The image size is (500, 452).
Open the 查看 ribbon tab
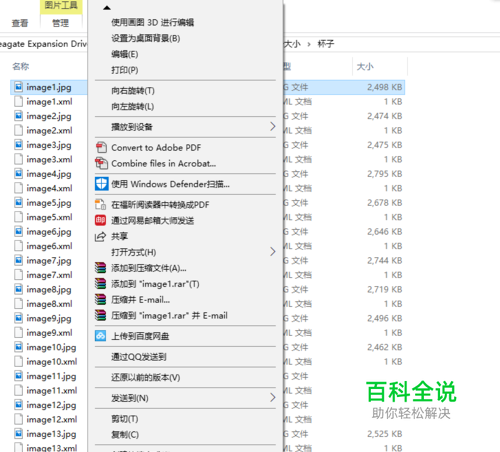point(20,23)
